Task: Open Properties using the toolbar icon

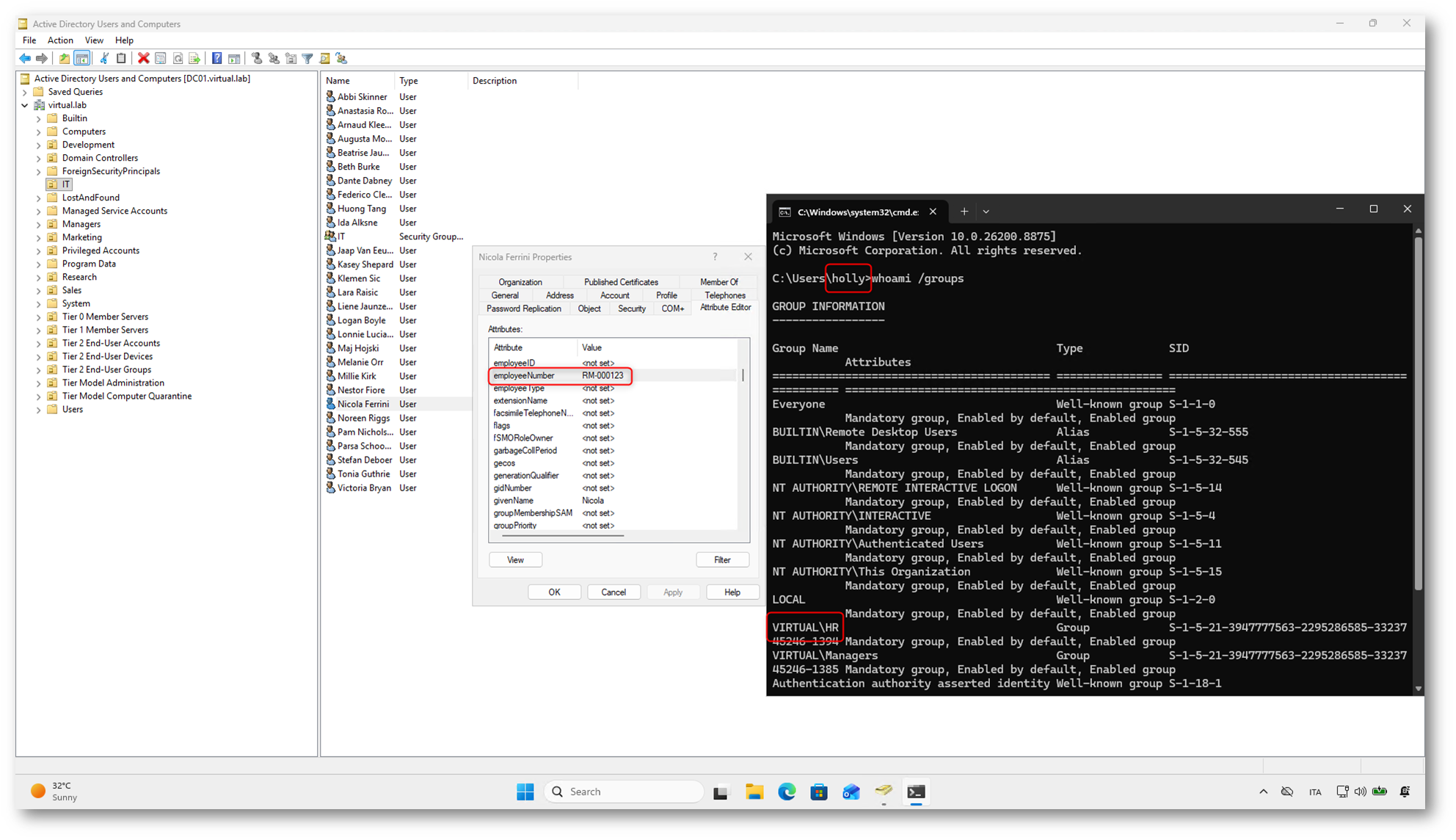Action: click(161, 58)
